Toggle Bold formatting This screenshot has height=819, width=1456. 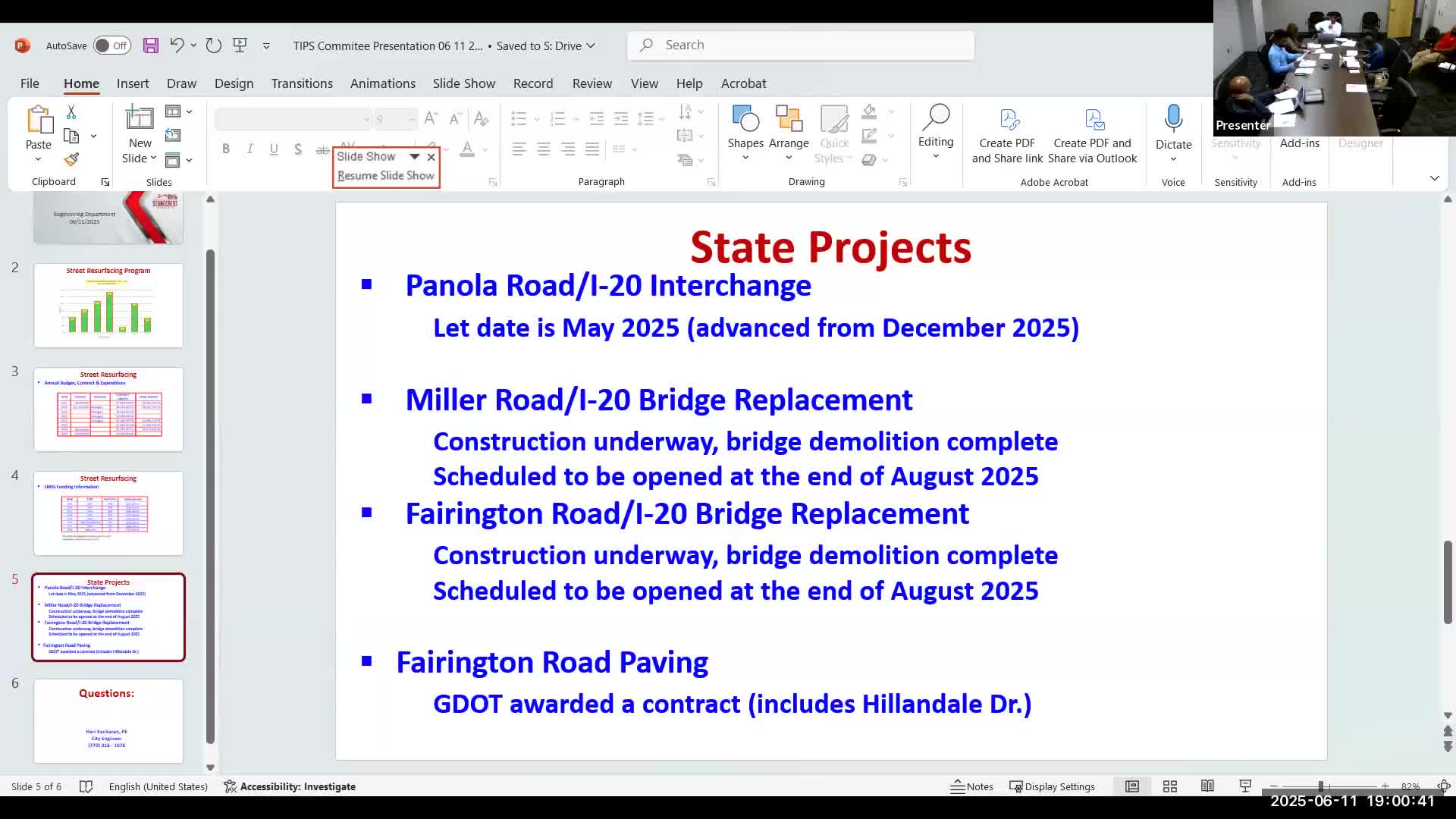pyautogui.click(x=226, y=149)
